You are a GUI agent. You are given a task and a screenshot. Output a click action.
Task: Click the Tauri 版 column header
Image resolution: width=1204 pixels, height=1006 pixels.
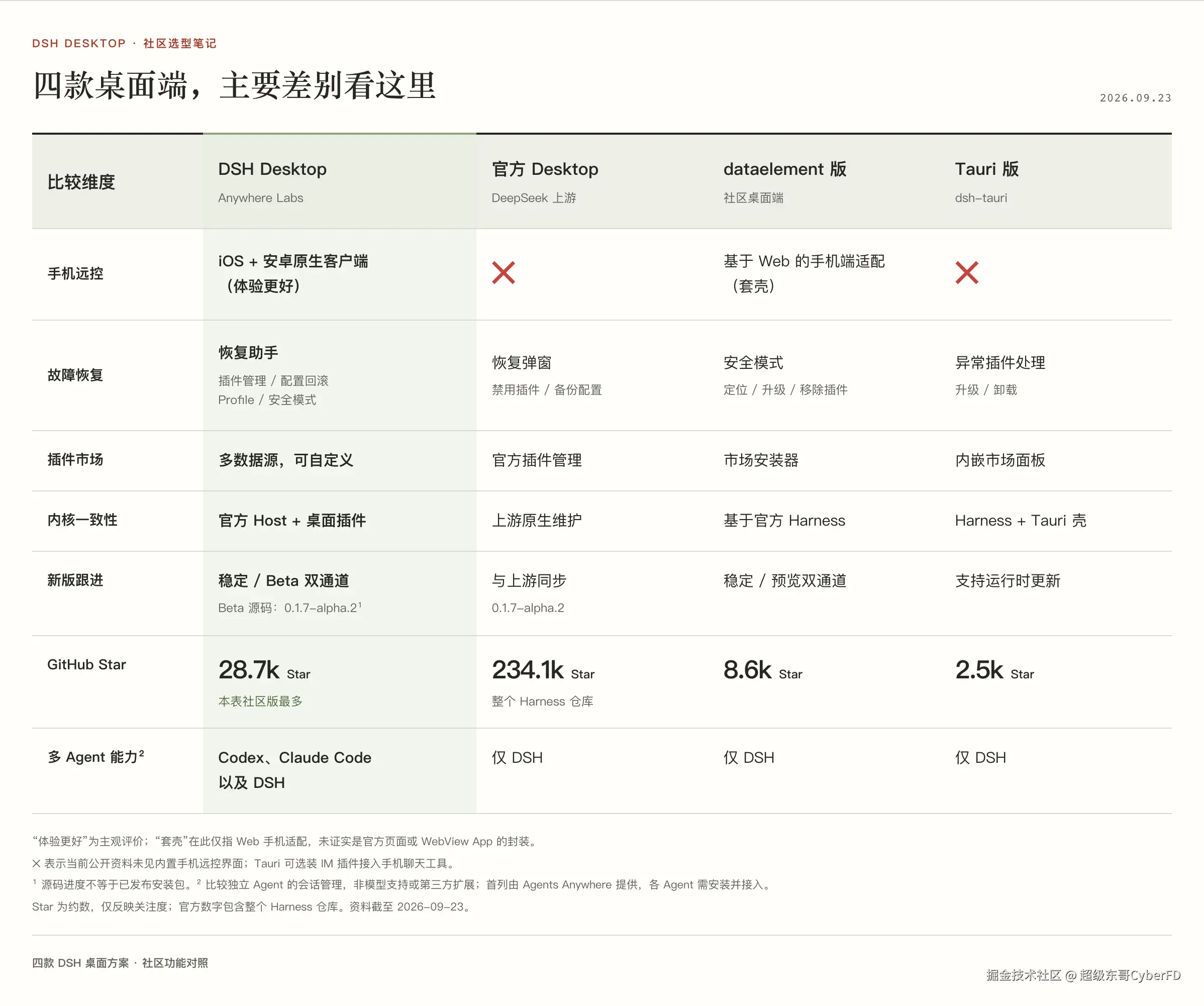[986, 169]
